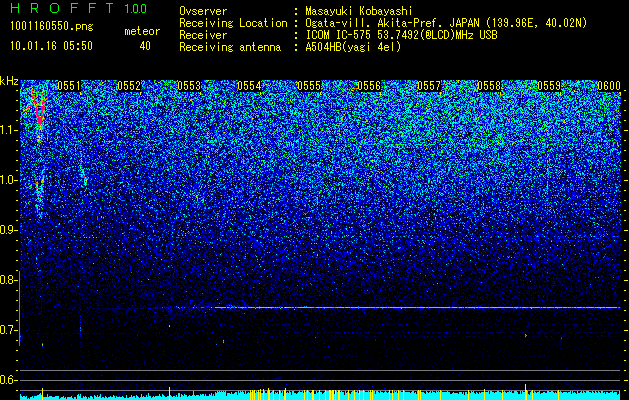Screen dimensions: 629x400
Task: Click the green 'meteor' label
Action: [x=142, y=31]
